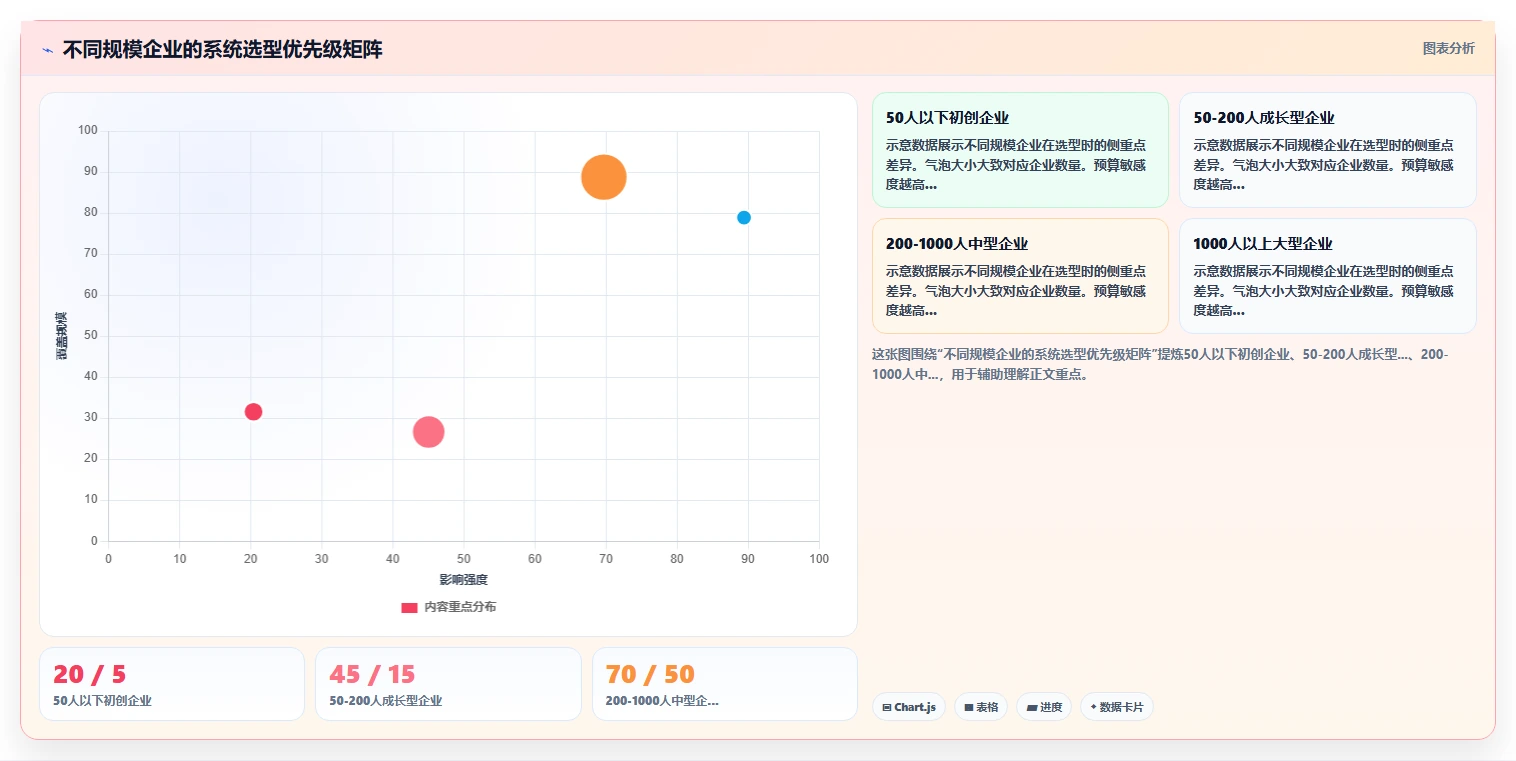
Task: Click the 影响强度 x-axis label
Action: pos(464,580)
